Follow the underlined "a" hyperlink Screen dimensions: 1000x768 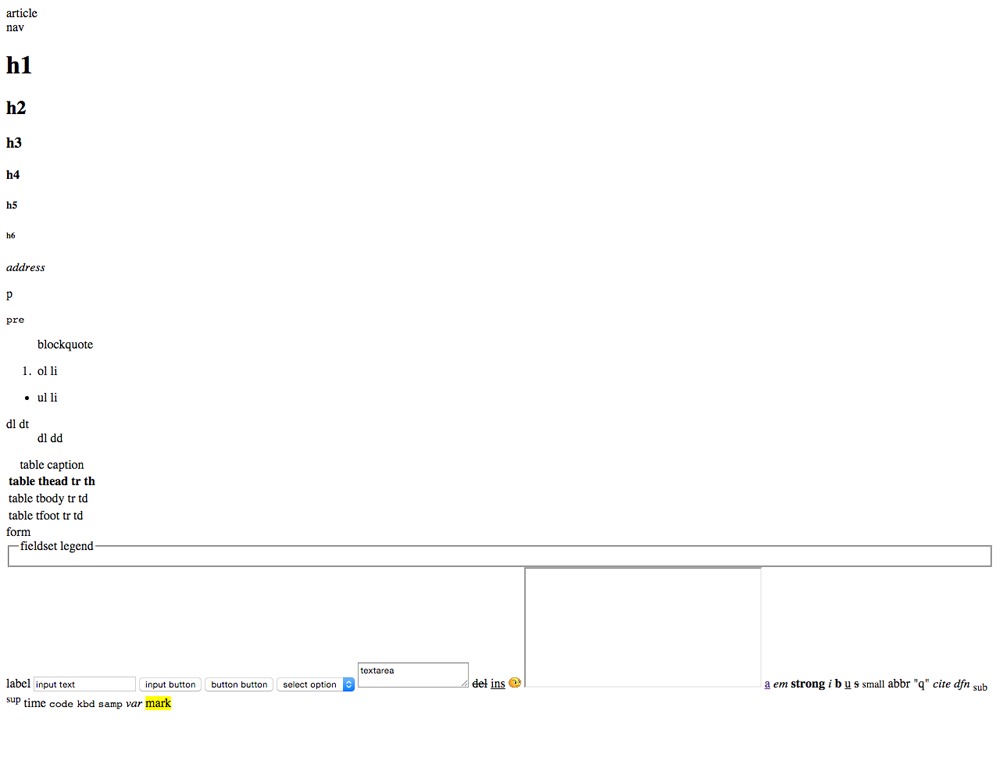(x=768, y=684)
